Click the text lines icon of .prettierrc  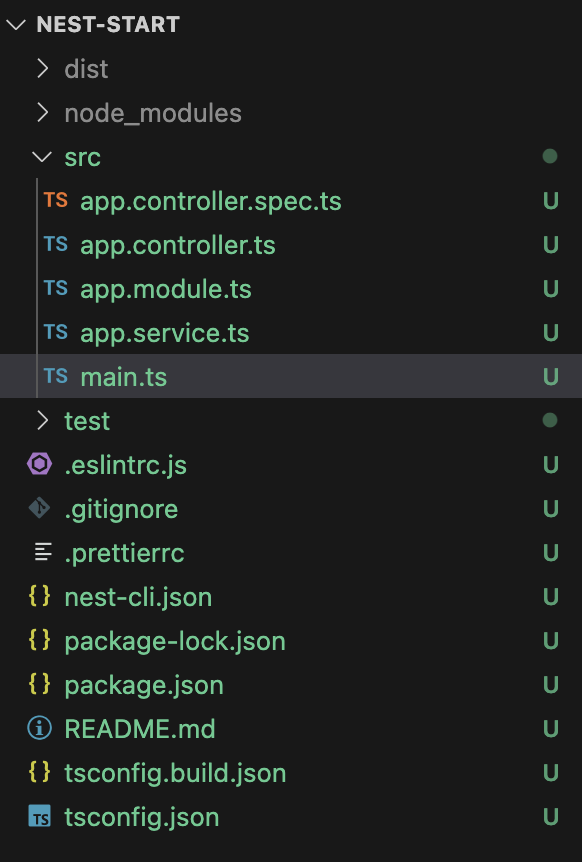[x=43, y=552]
